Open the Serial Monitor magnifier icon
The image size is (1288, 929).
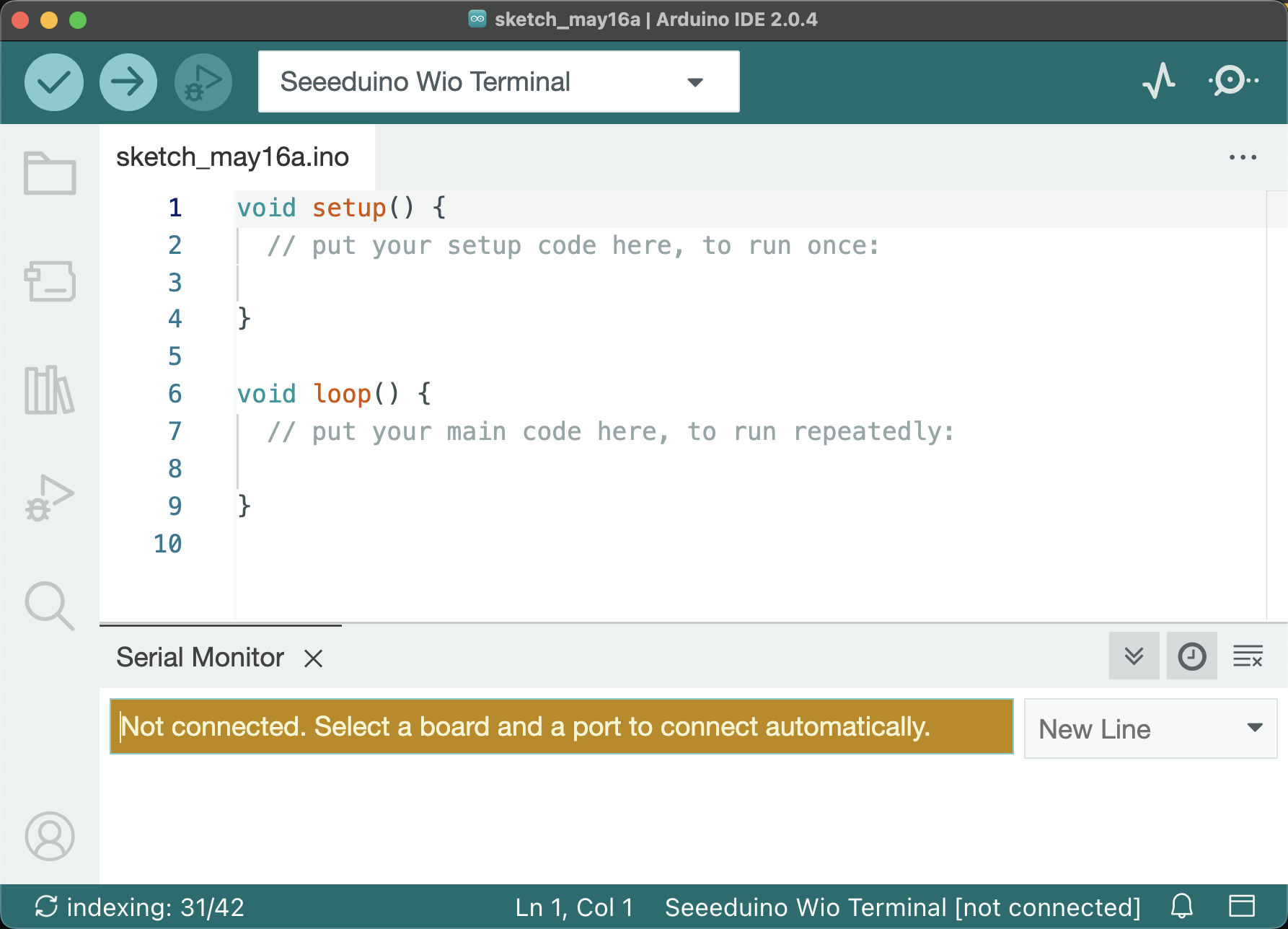point(1233,81)
